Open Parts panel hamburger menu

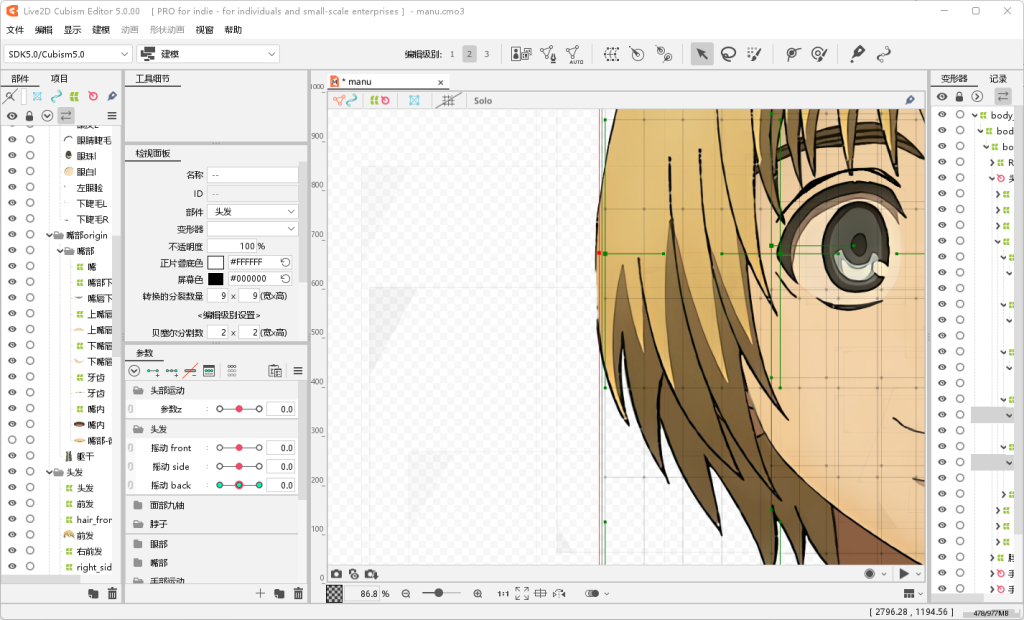(112, 116)
